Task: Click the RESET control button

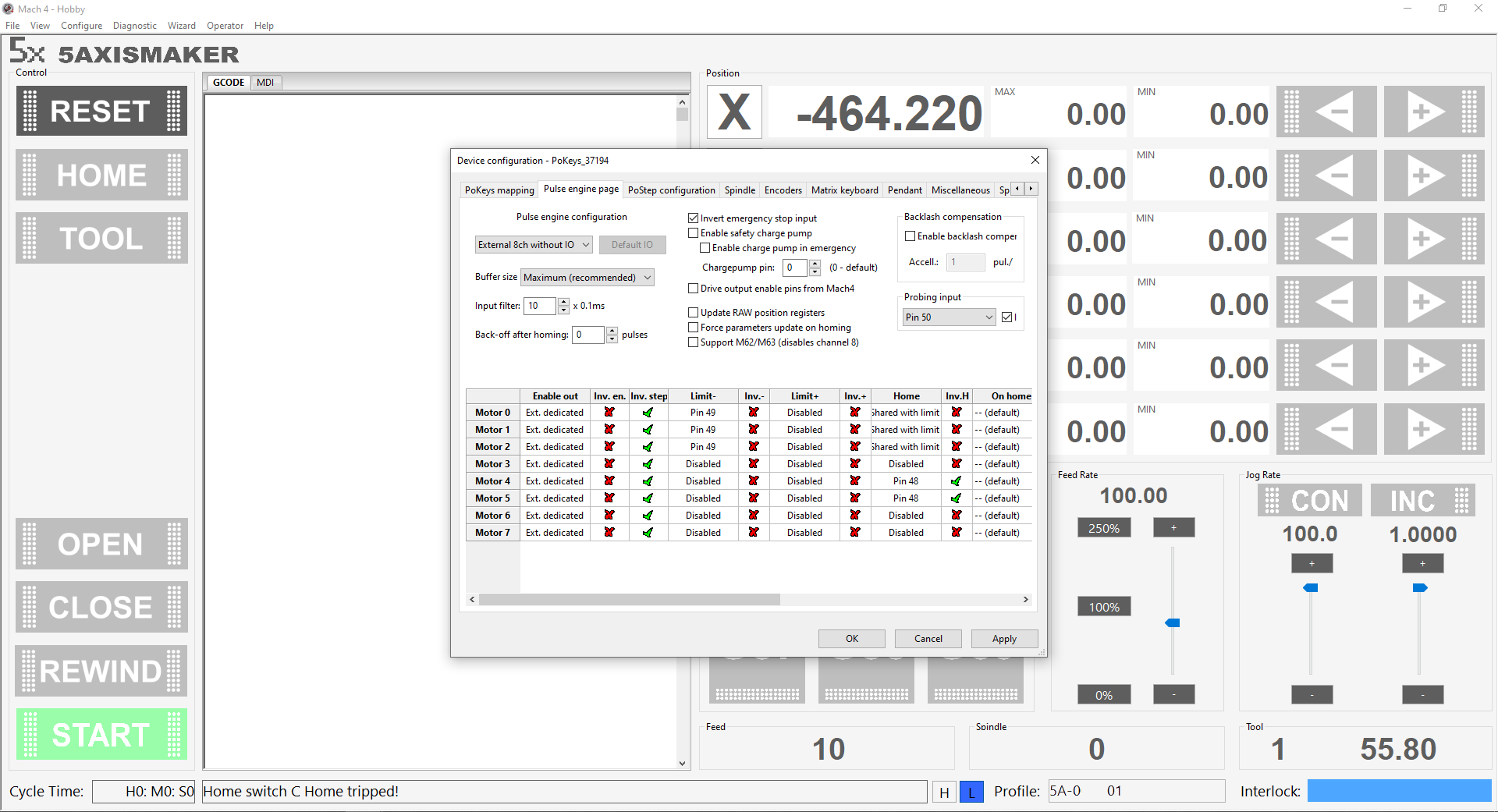Action: (x=101, y=111)
